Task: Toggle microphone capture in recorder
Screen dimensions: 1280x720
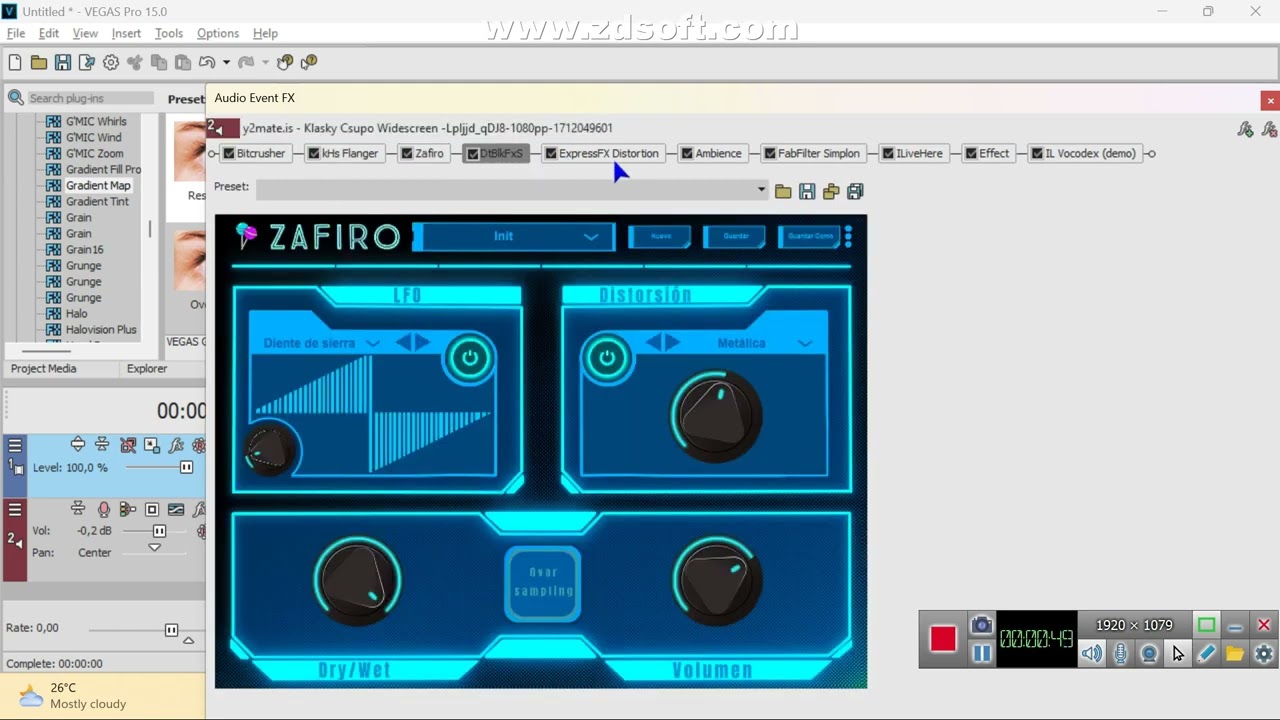Action: click(x=1121, y=654)
